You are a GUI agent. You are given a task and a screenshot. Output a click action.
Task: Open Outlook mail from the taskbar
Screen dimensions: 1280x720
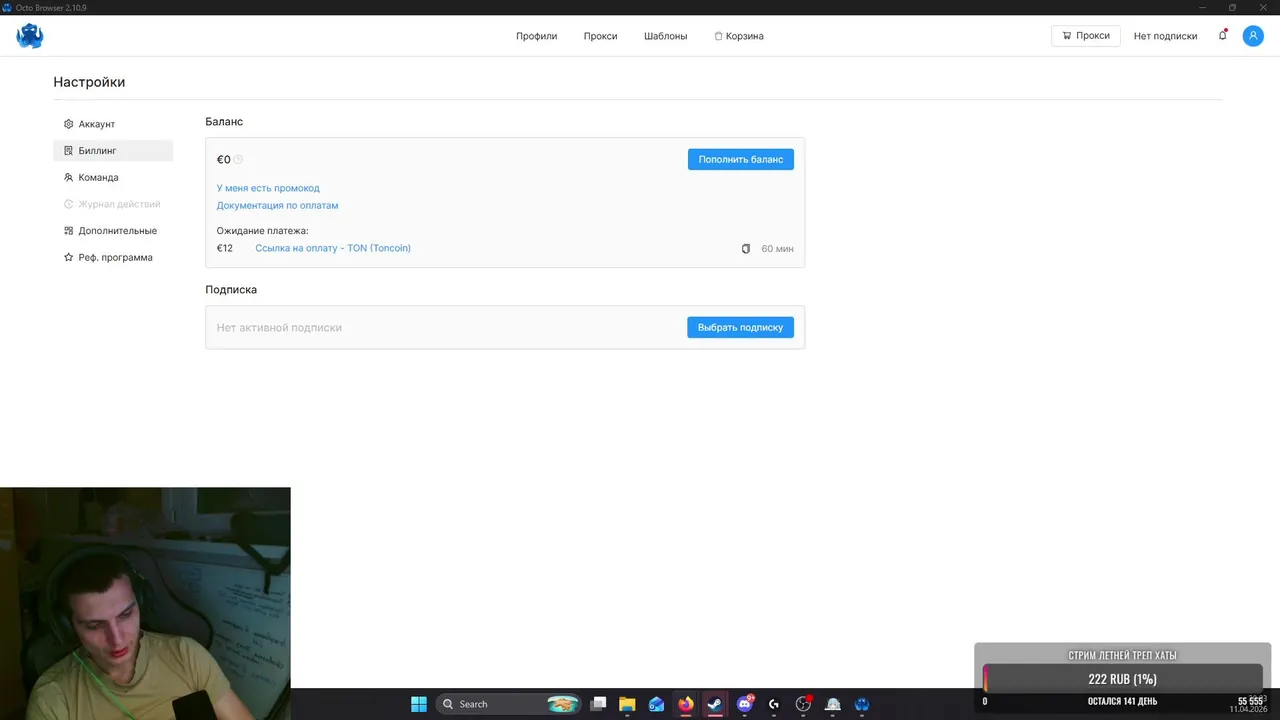[656, 704]
